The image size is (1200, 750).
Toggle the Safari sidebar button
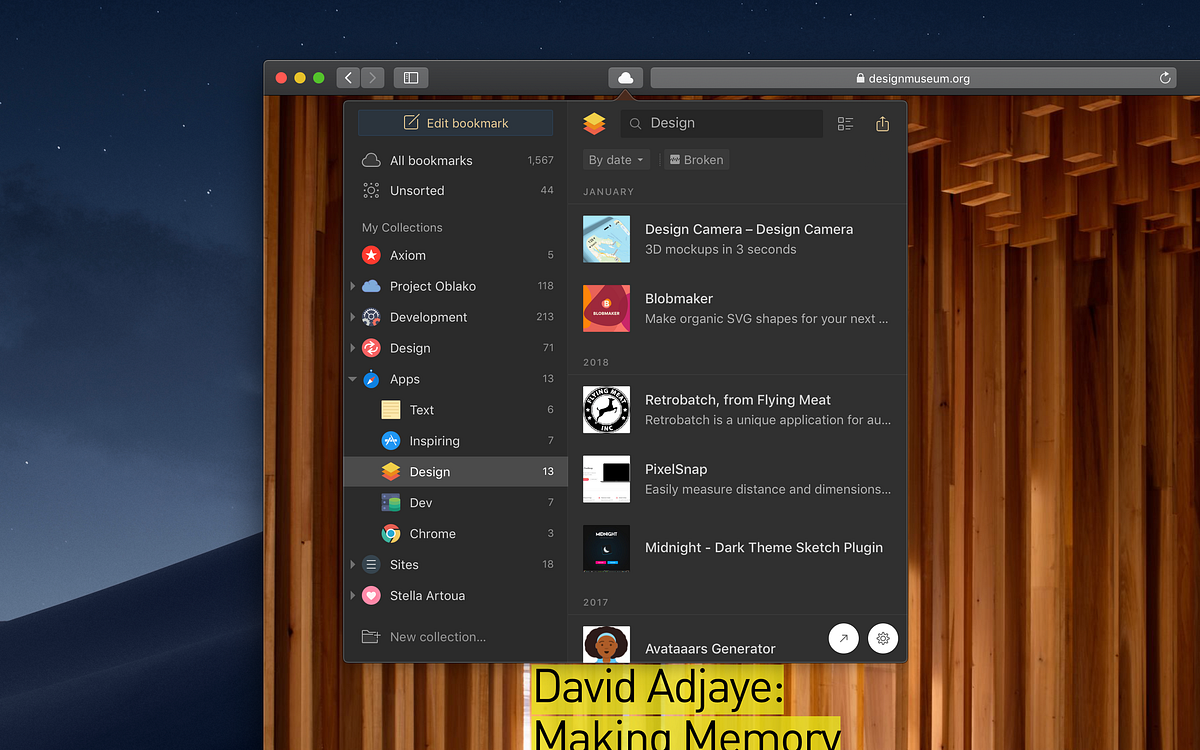(x=410, y=78)
